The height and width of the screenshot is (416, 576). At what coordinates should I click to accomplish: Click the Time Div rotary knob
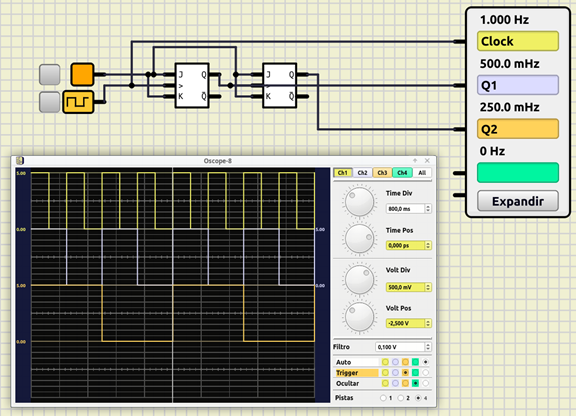click(x=360, y=202)
